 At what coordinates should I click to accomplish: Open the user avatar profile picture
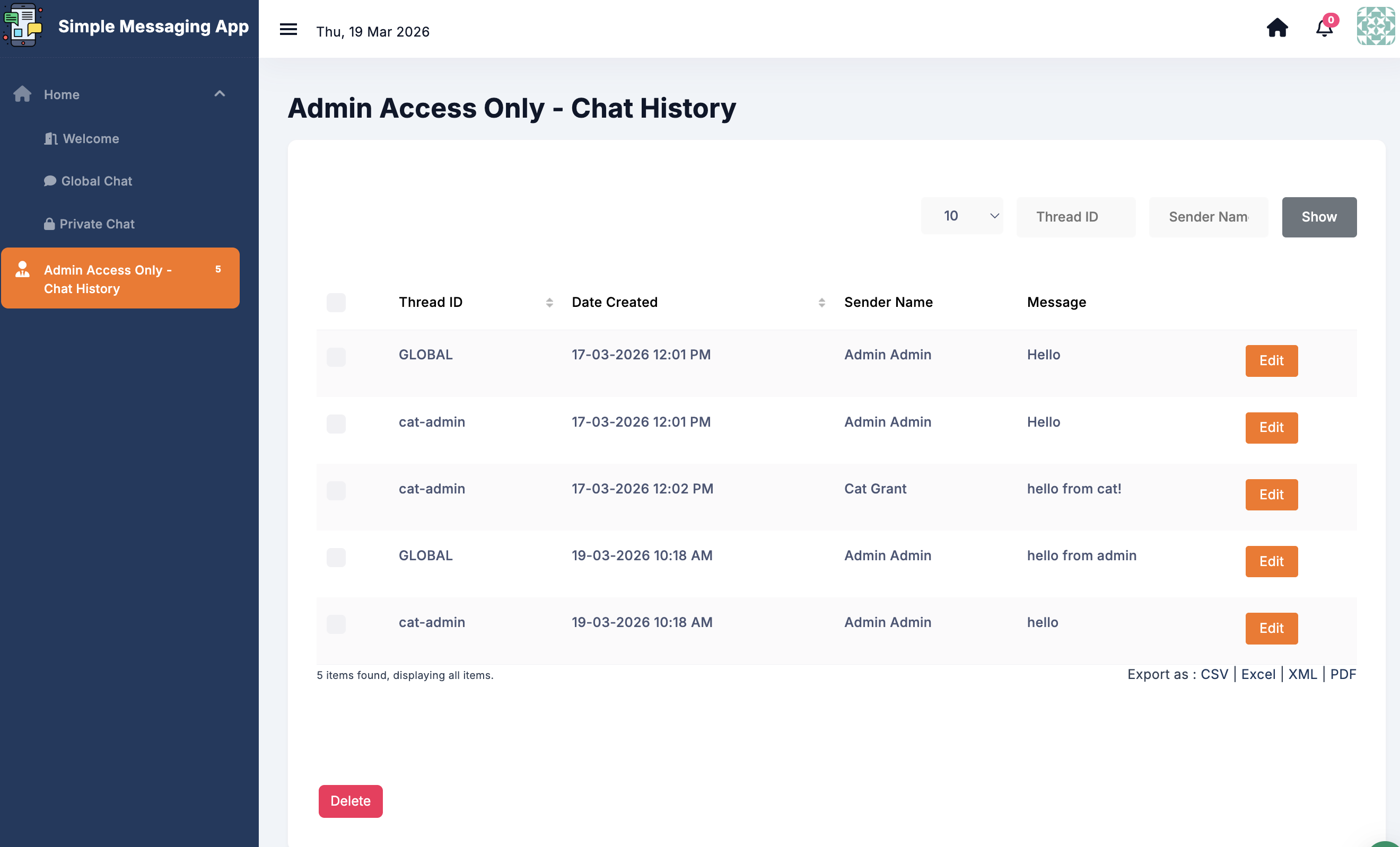coord(1376,26)
